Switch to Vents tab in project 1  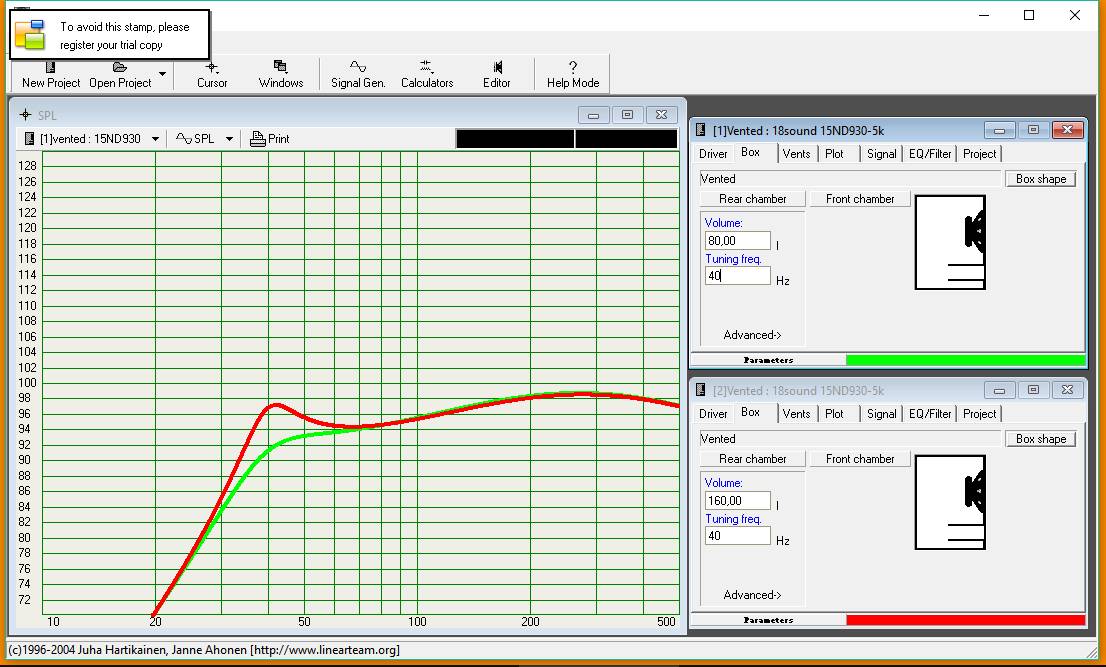(x=797, y=154)
